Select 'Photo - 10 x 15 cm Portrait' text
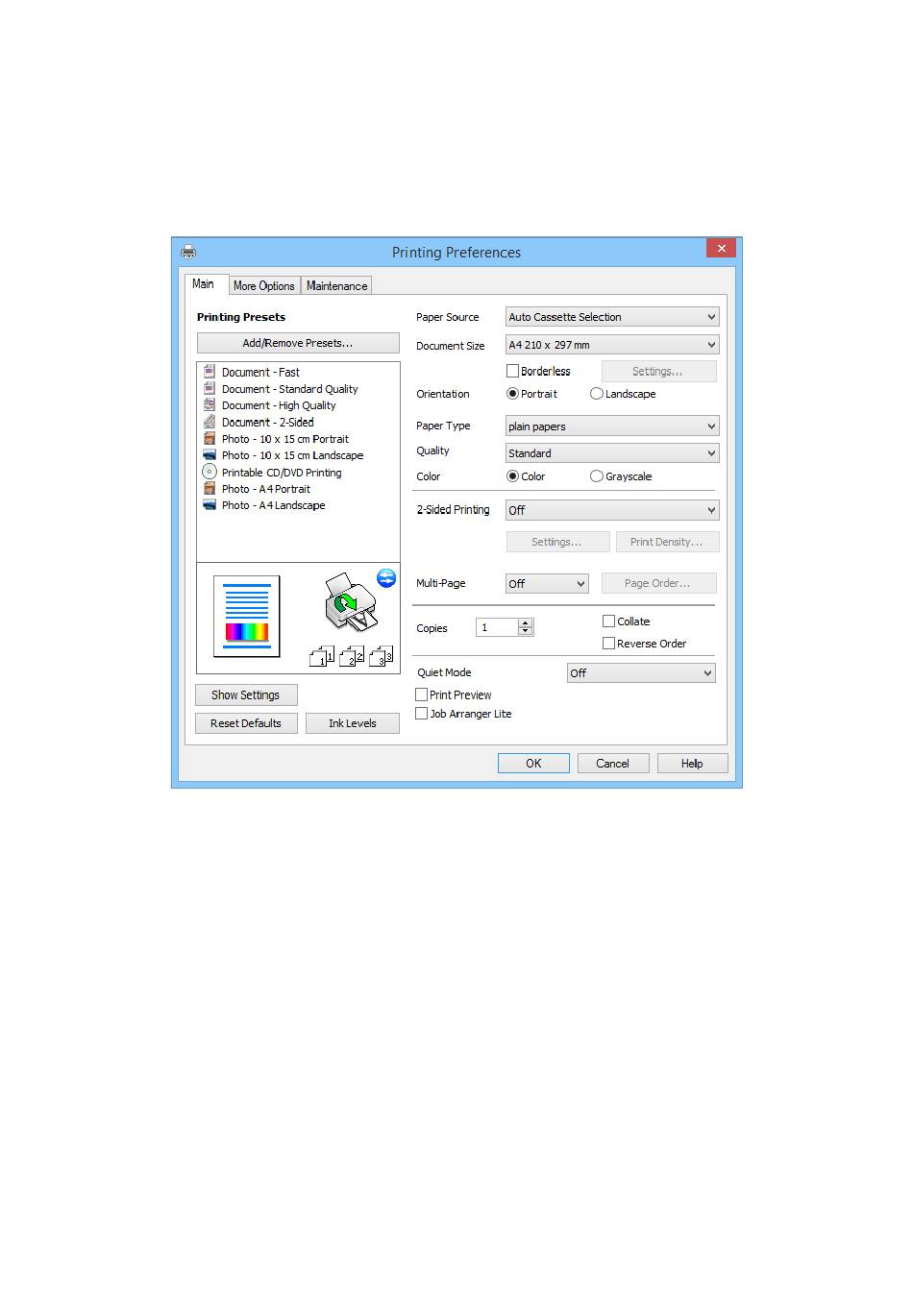 click(285, 439)
